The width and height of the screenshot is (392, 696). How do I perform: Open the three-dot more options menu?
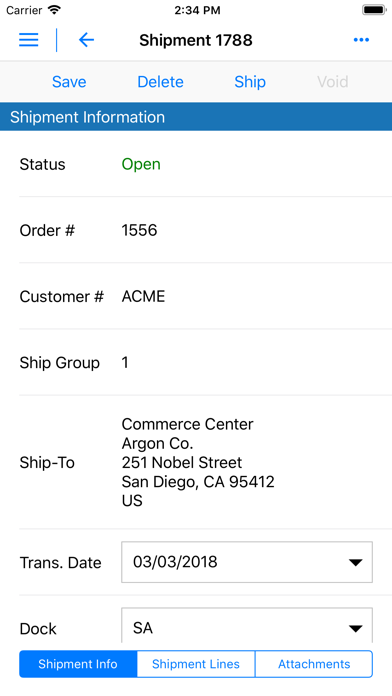click(x=361, y=40)
